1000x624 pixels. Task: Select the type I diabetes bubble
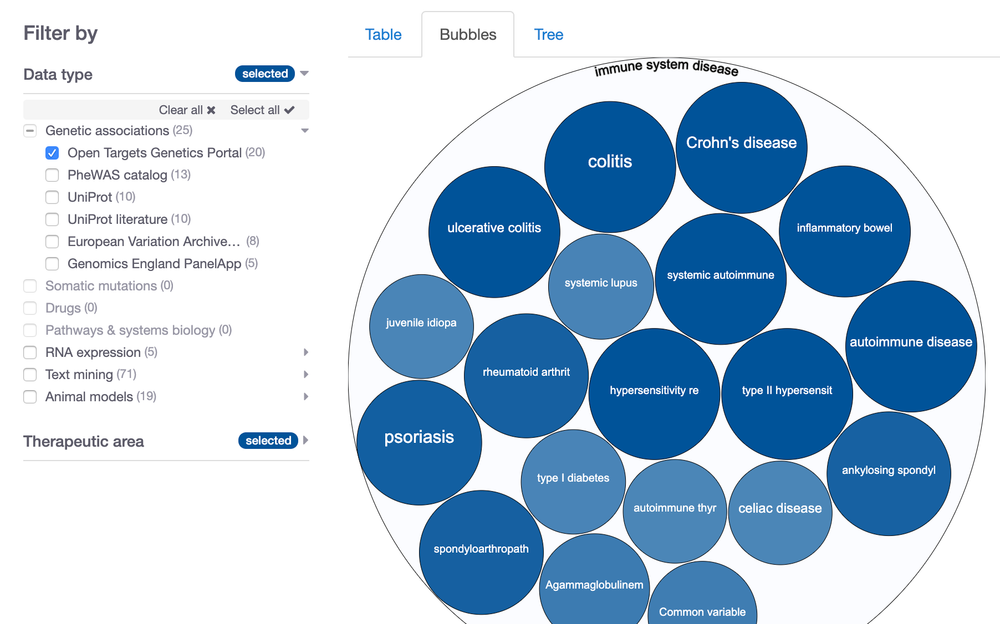[x=573, y=481]
